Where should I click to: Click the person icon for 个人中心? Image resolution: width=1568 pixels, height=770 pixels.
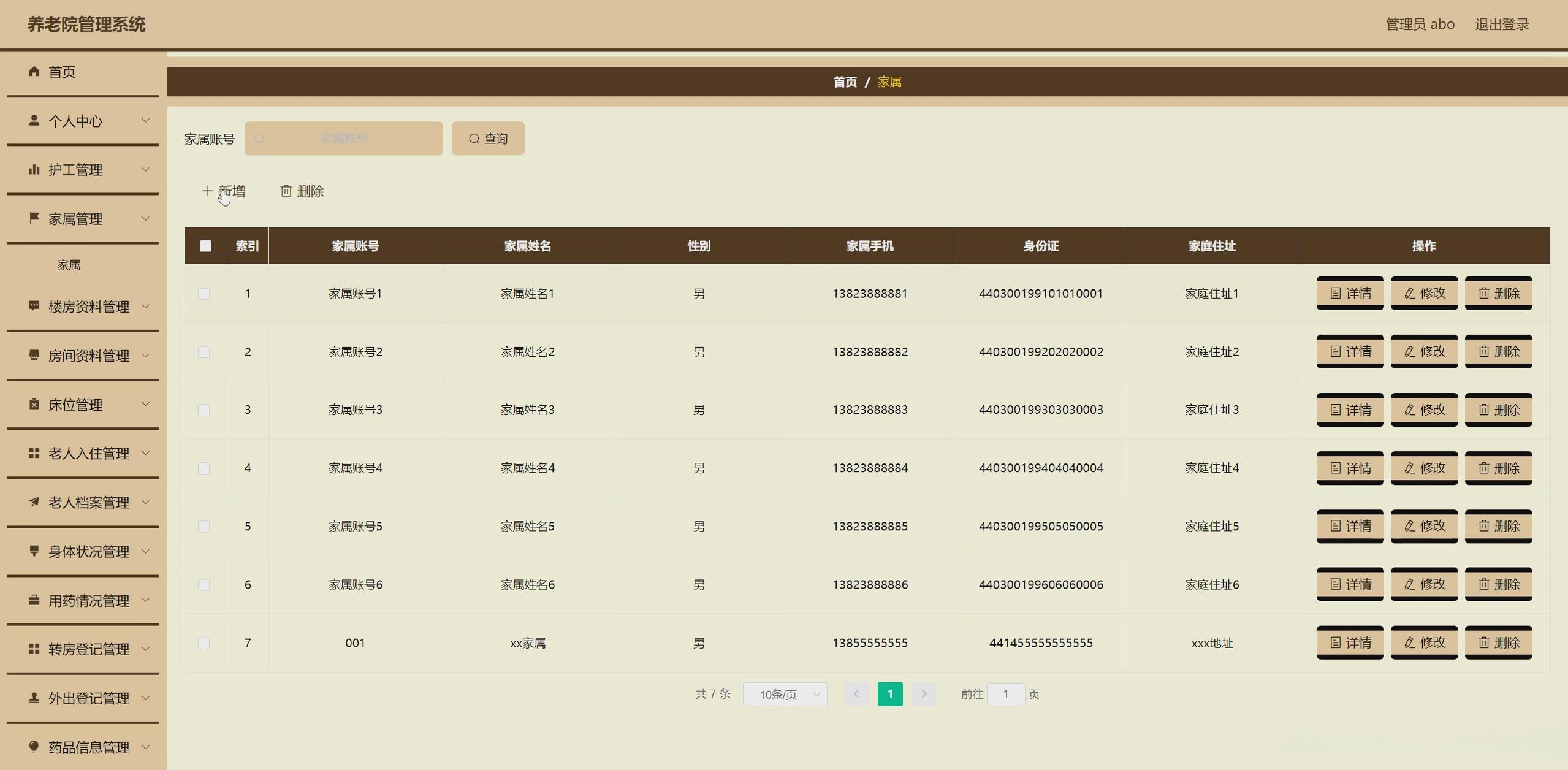pos(34,121)
